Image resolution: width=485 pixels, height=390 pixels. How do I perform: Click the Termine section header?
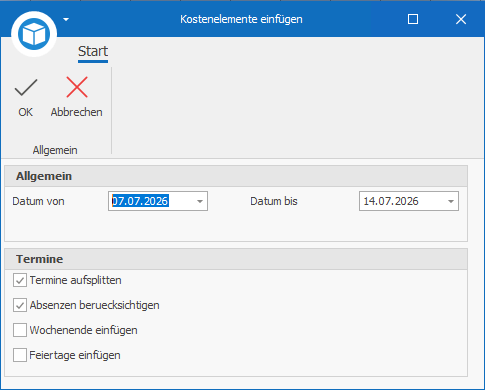[236, 259]
